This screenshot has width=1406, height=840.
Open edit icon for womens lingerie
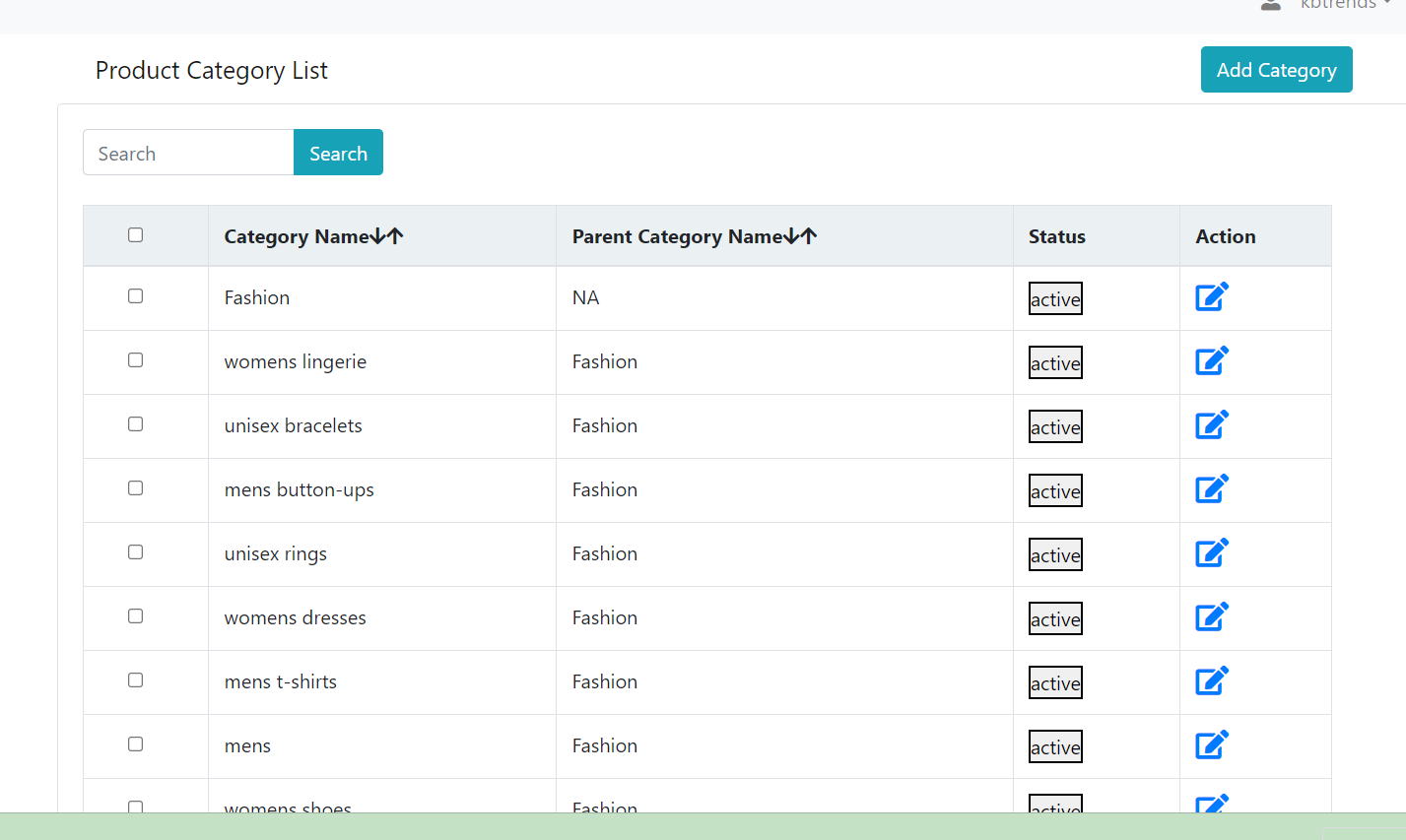click(x=1212, y=360)
